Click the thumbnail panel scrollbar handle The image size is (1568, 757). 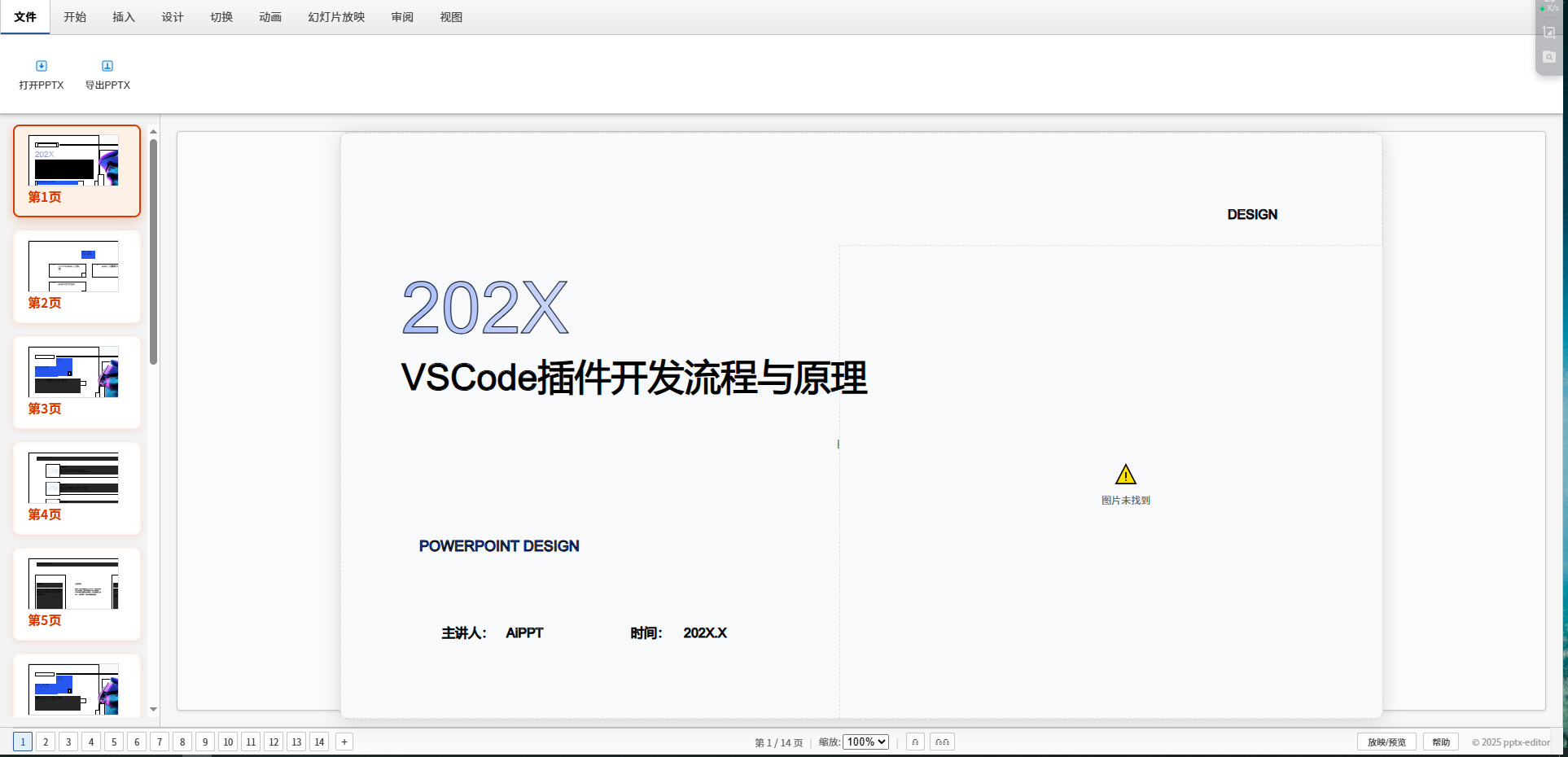(153, 252)
